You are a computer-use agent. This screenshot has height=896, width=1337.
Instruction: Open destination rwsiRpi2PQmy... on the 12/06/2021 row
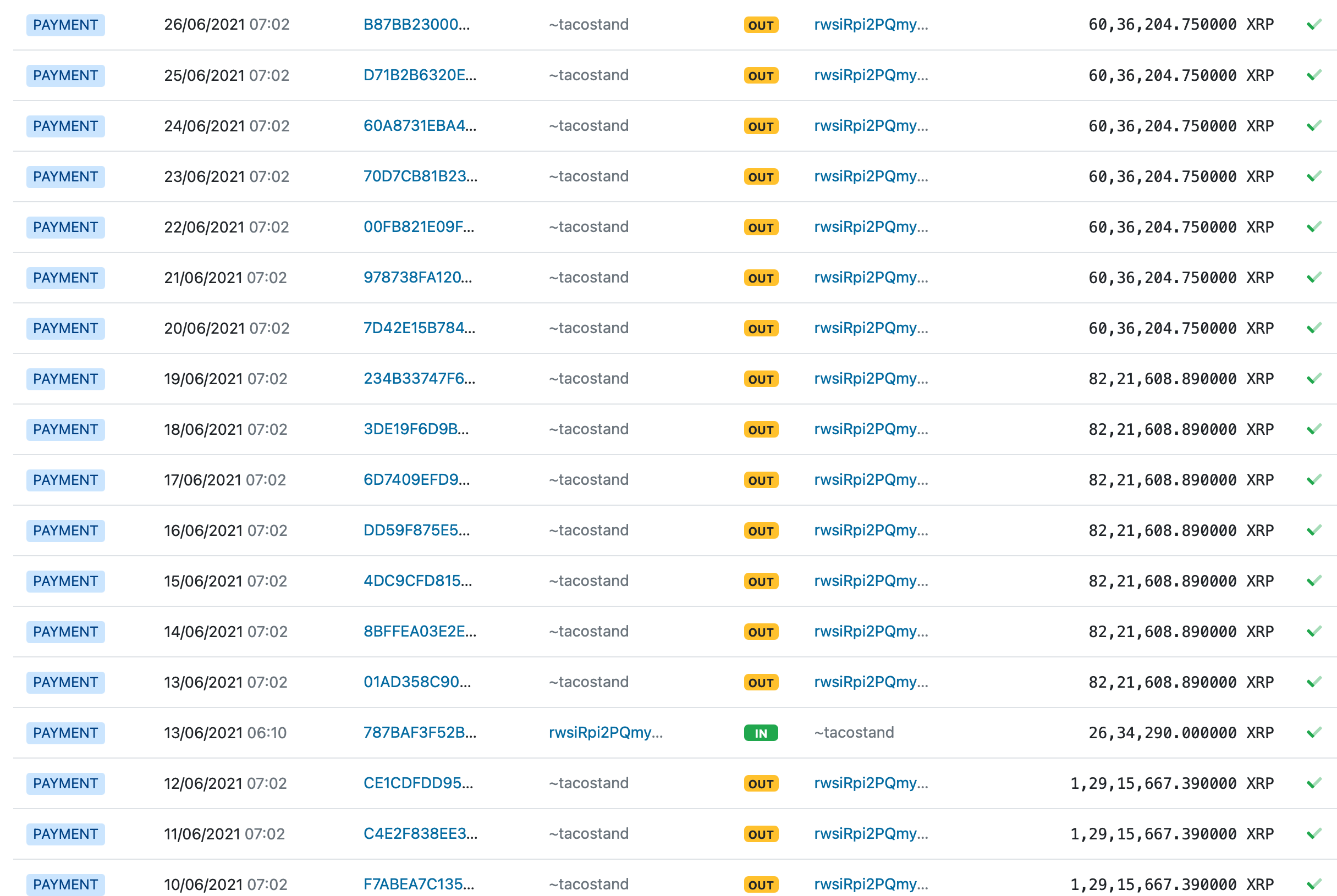click(871, 783)
